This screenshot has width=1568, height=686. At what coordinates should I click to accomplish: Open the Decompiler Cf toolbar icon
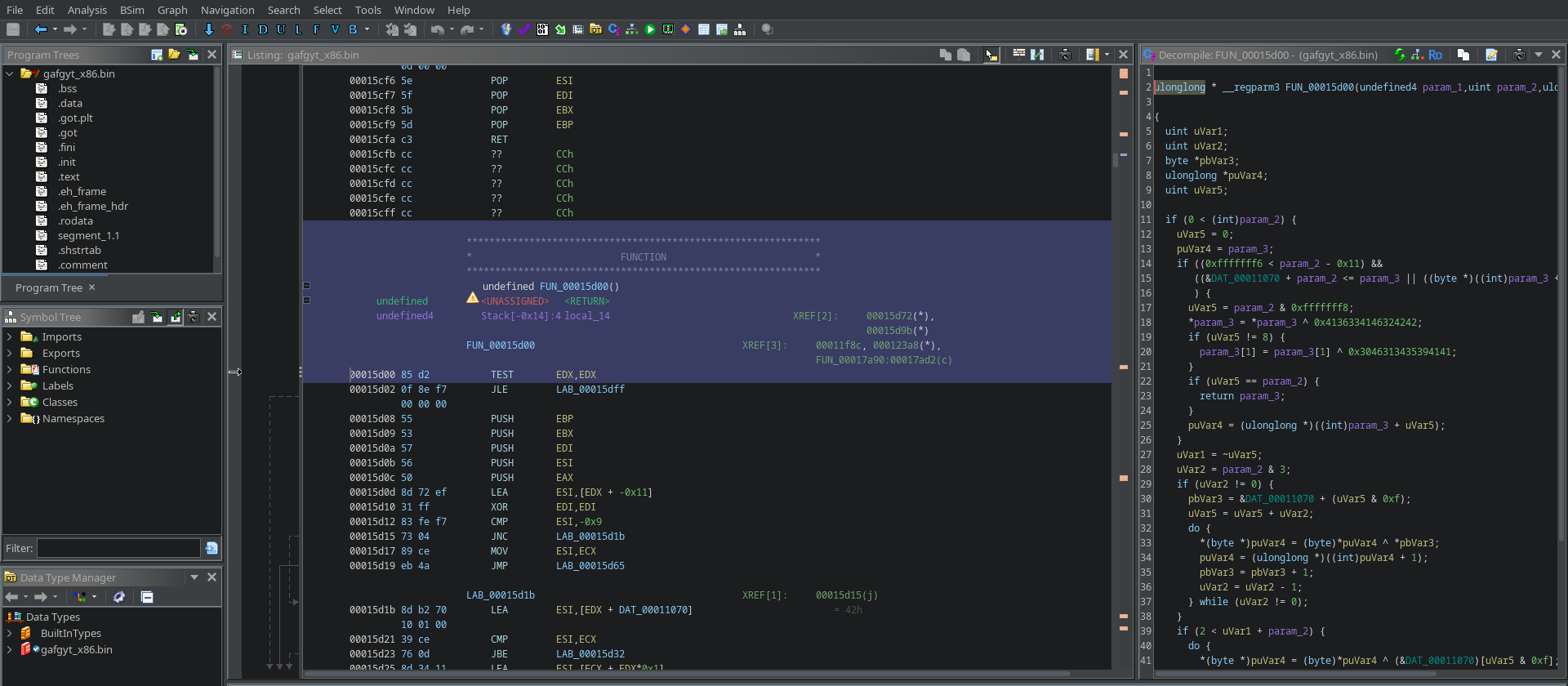[614, 29]
